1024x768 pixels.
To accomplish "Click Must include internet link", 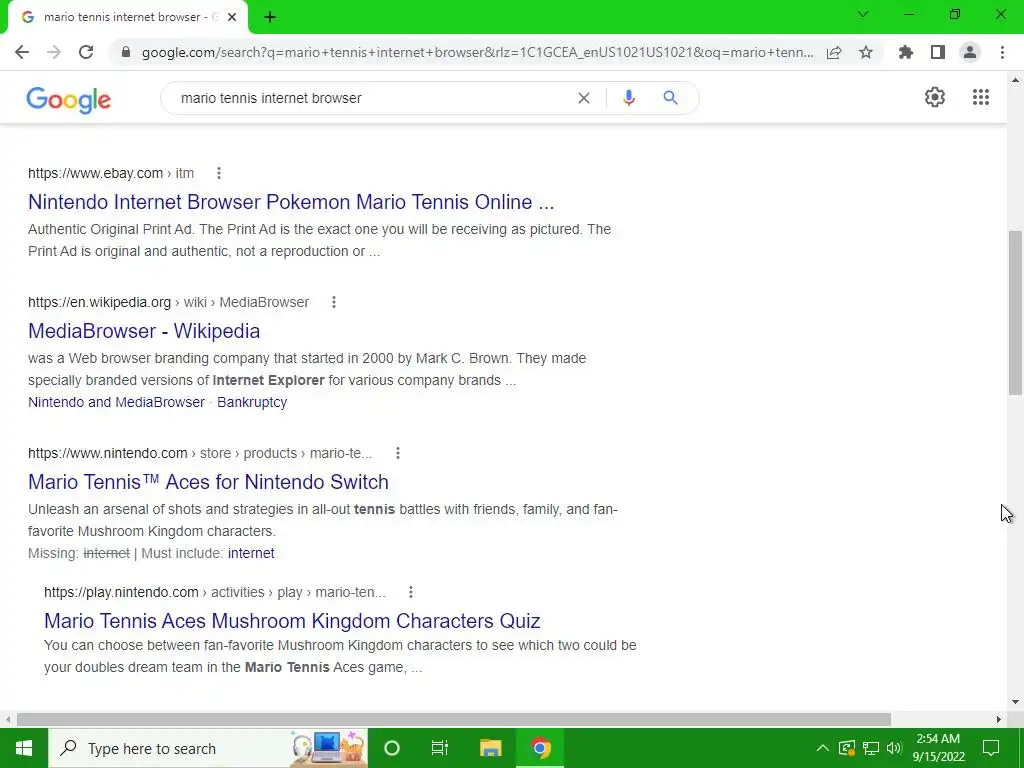I will (251, 553).
